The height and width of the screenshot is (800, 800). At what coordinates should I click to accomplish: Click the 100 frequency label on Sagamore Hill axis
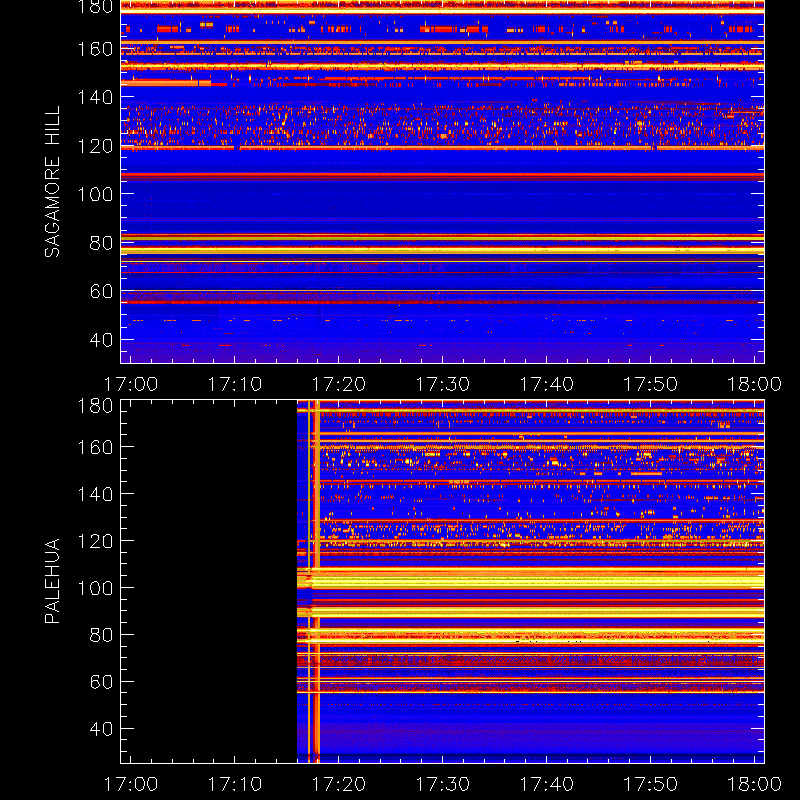[95, 194]
